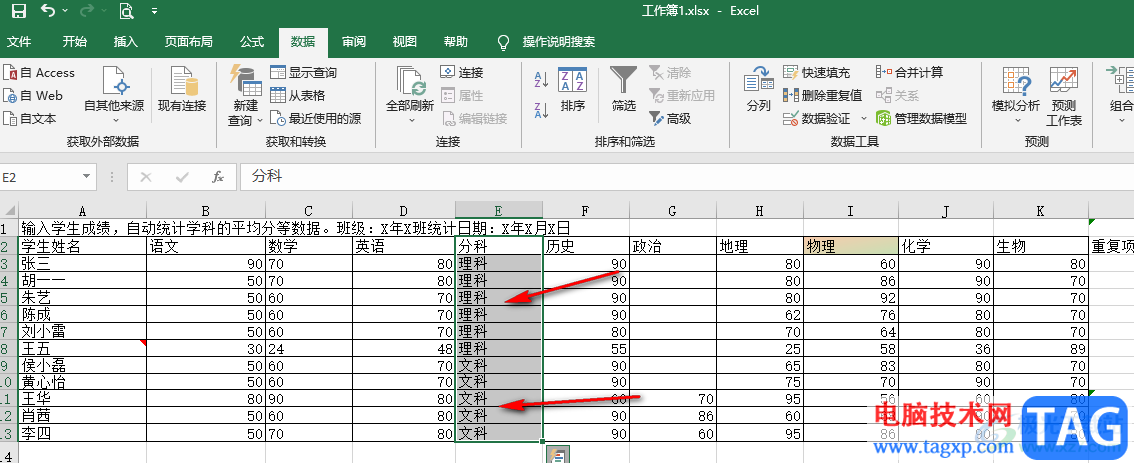Open 模拟分析 dropdown
1134x463 pixels.
pos(1016,97)
